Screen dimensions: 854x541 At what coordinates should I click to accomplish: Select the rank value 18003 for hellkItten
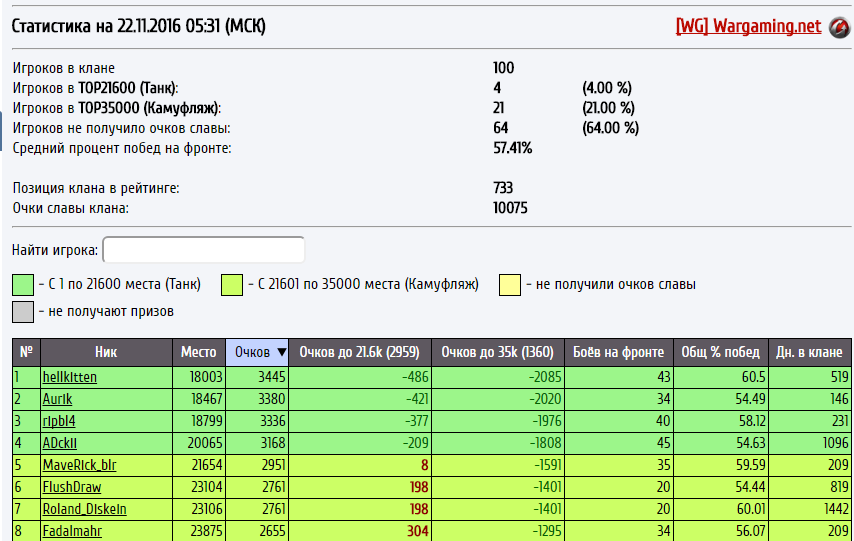tap(205, 377)
